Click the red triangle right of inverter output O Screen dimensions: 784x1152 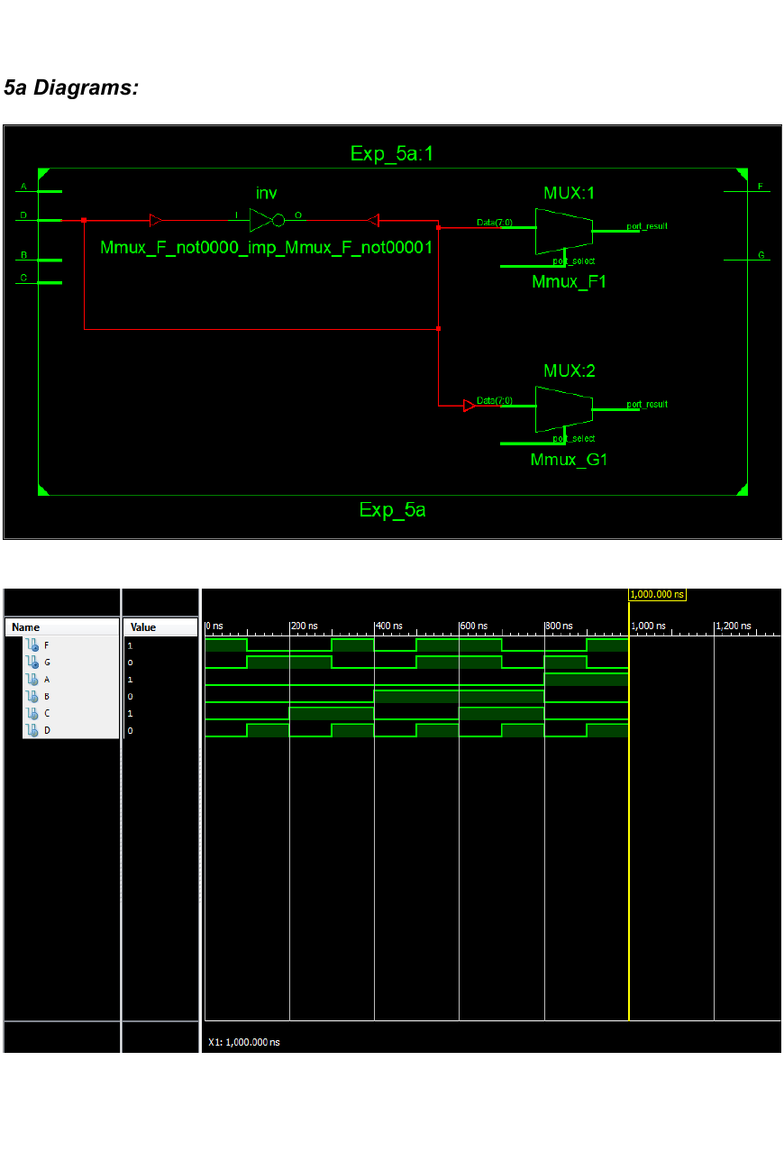coord(373,220)
